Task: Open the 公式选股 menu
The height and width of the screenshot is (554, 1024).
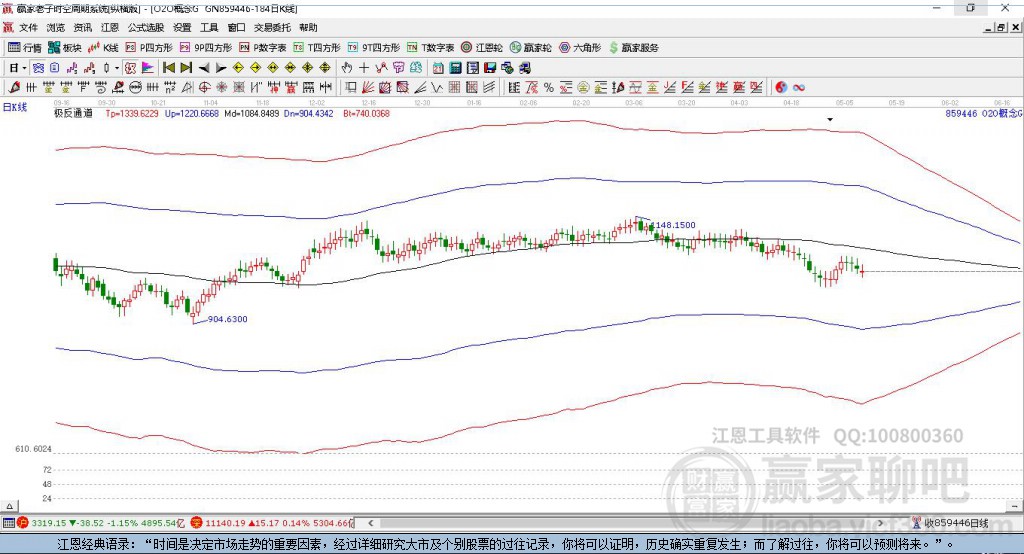Action: [x=146, y=27]
